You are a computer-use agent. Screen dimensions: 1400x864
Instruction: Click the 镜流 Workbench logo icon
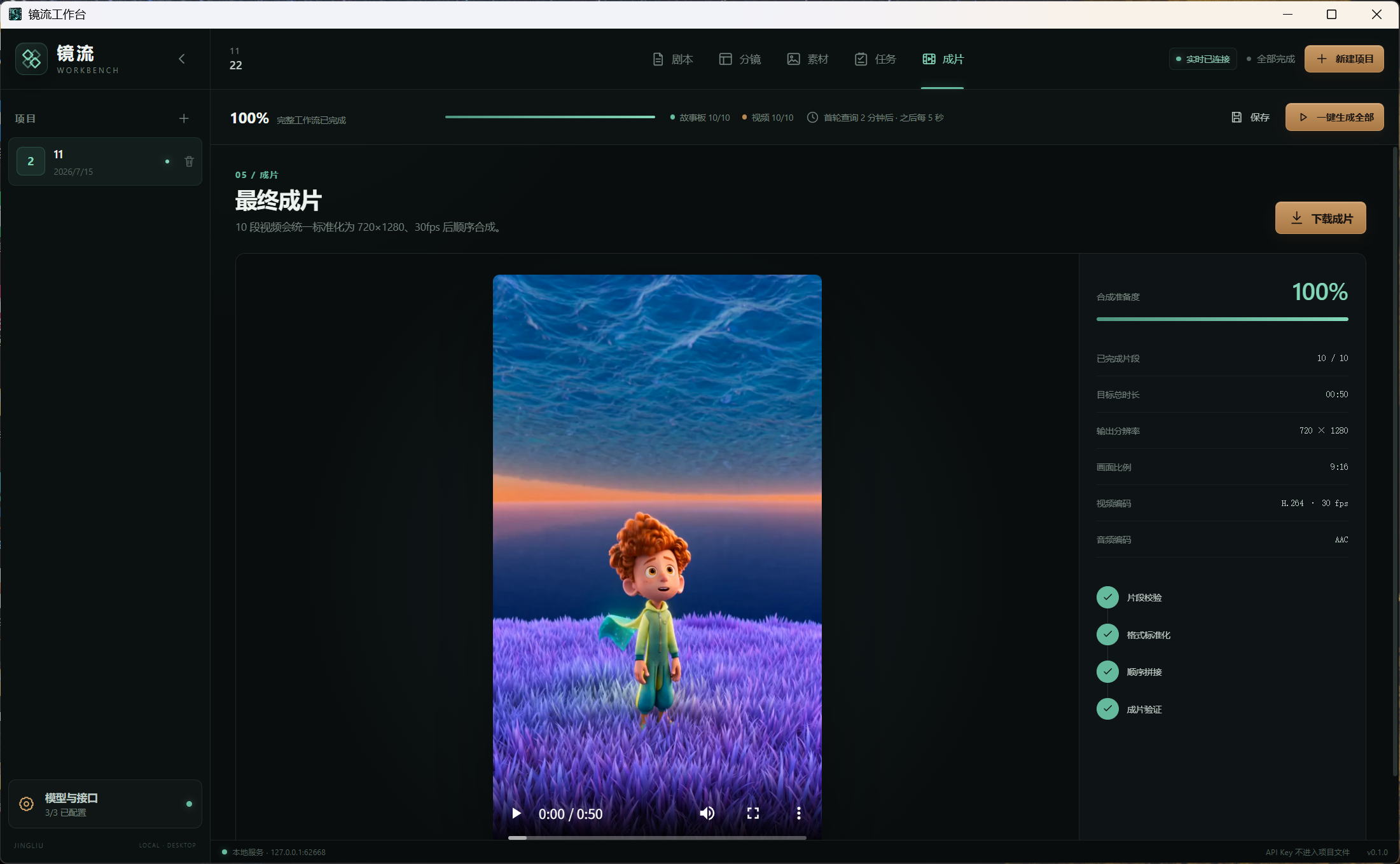pyautogui.click(x=31, y=59)
